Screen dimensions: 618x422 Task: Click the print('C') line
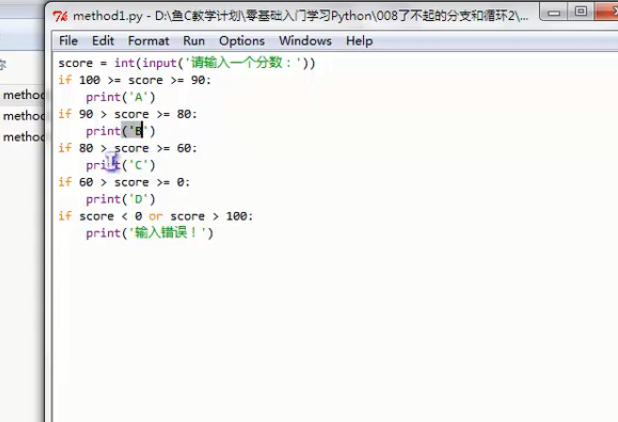click(x=121, y=165)
